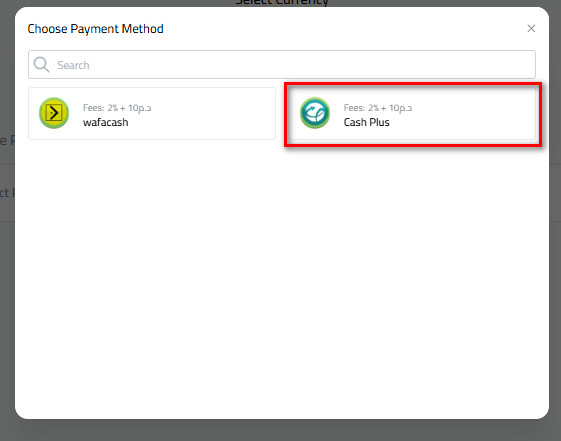Screen dimensions: 561x441
Task: Click the Cash Plus fees text
Action: 378,108
